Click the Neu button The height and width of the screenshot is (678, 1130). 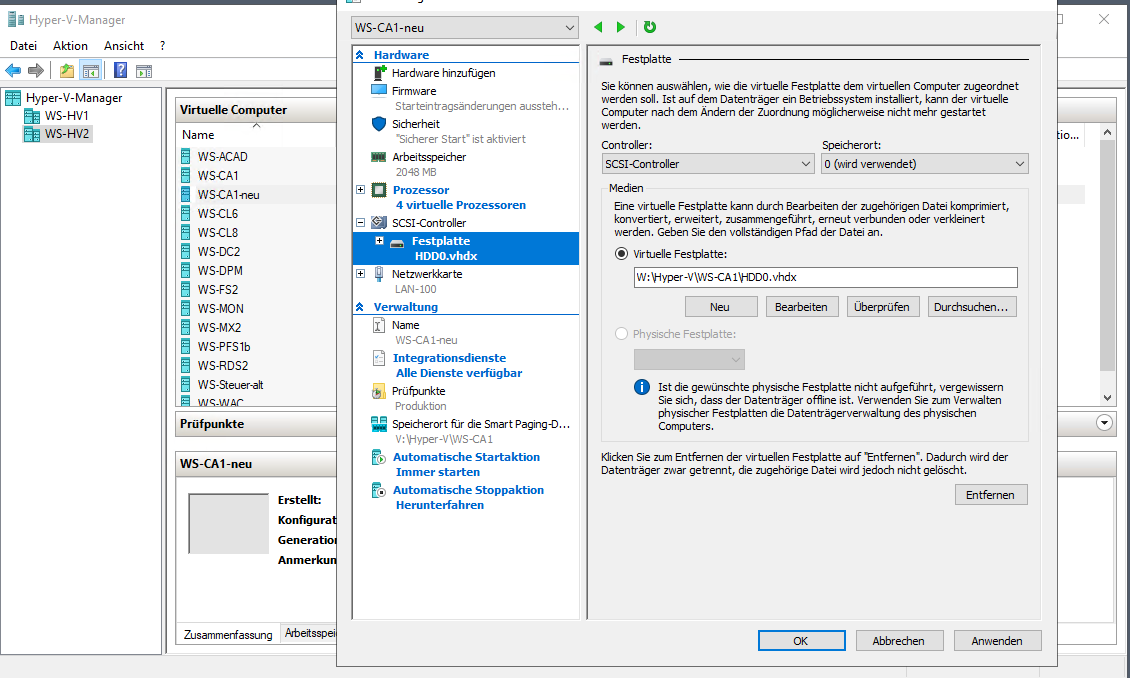click(720, 307)
